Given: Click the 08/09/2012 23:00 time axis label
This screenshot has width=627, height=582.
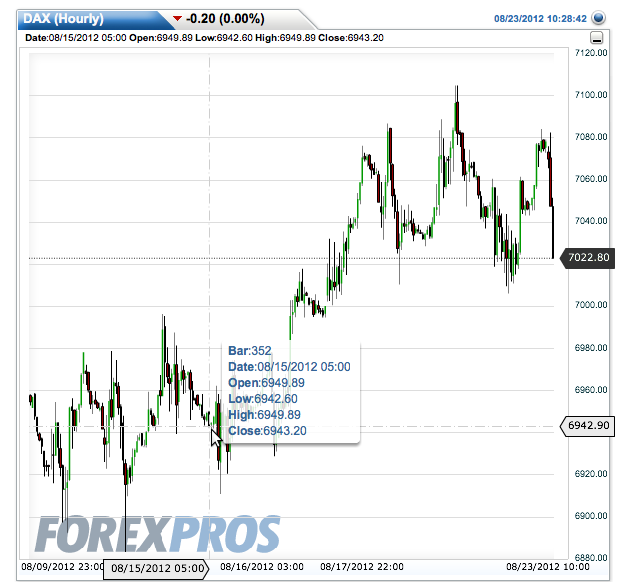Looking at the screenshot, I should 63,567.
